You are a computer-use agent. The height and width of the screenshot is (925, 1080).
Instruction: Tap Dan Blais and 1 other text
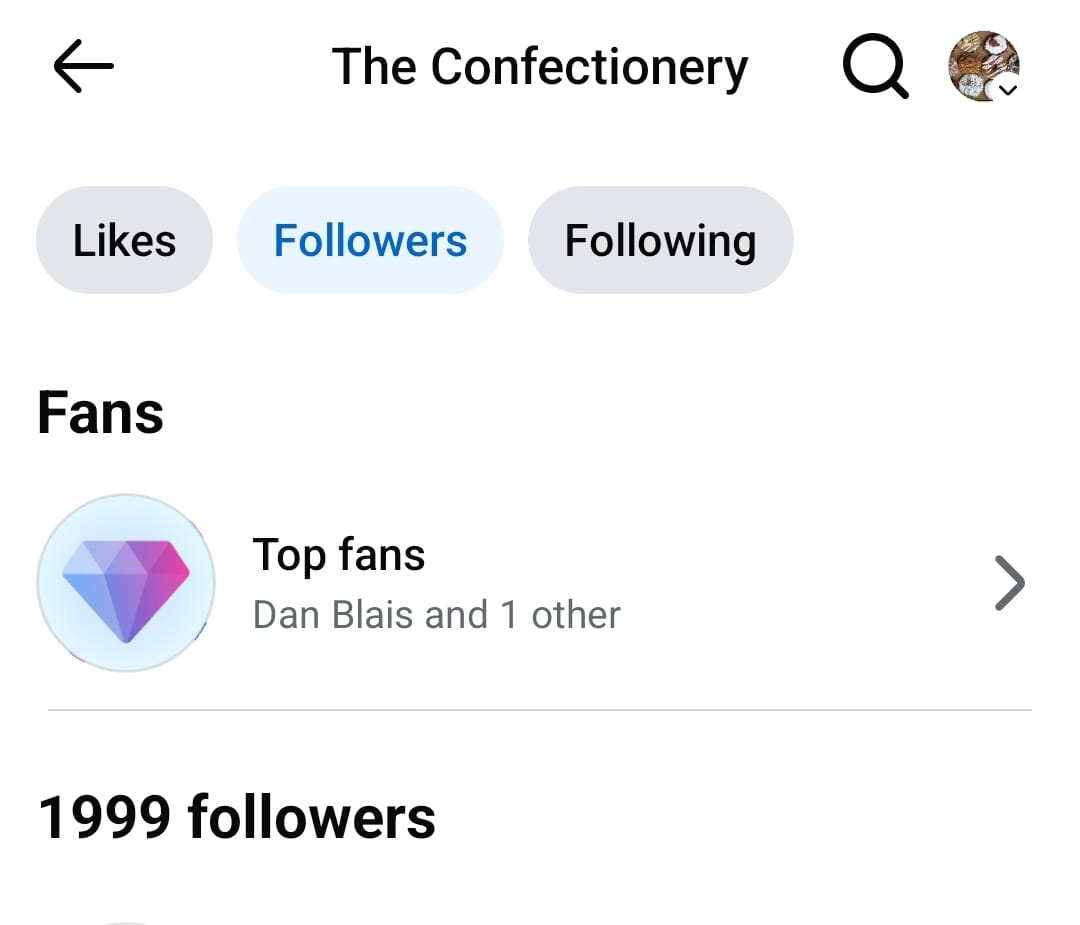pos(437,614)
